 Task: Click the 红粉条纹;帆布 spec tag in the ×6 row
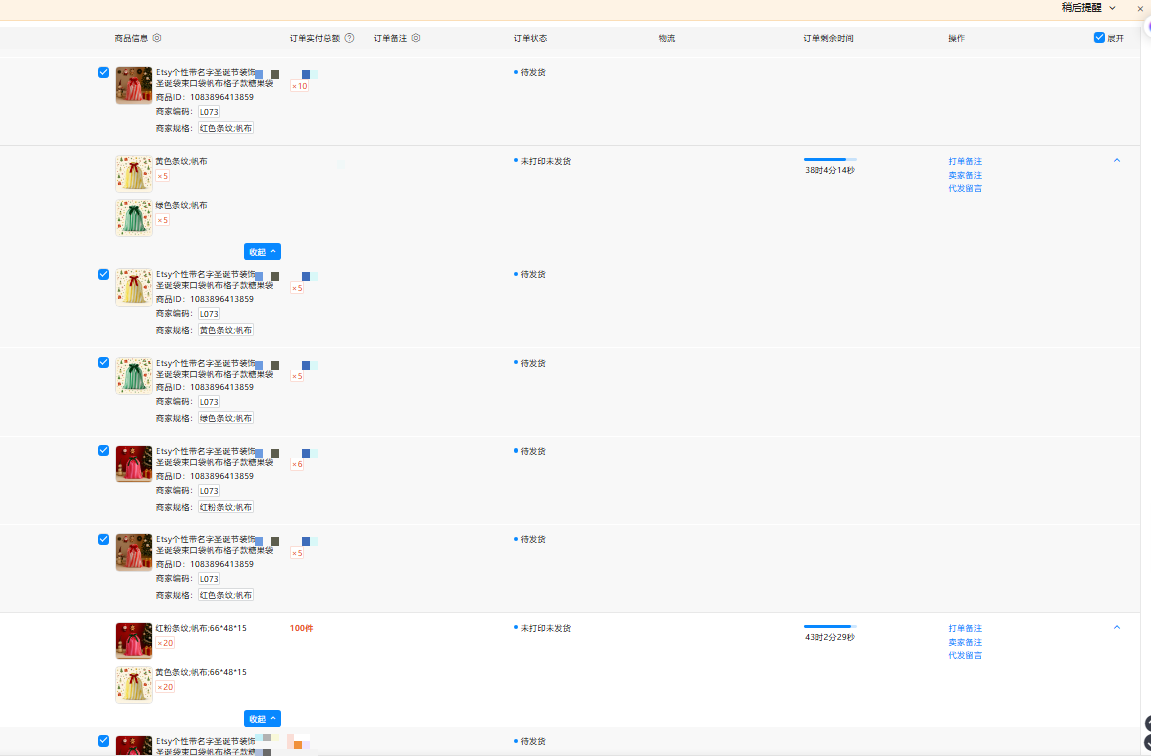coord(226,507)
